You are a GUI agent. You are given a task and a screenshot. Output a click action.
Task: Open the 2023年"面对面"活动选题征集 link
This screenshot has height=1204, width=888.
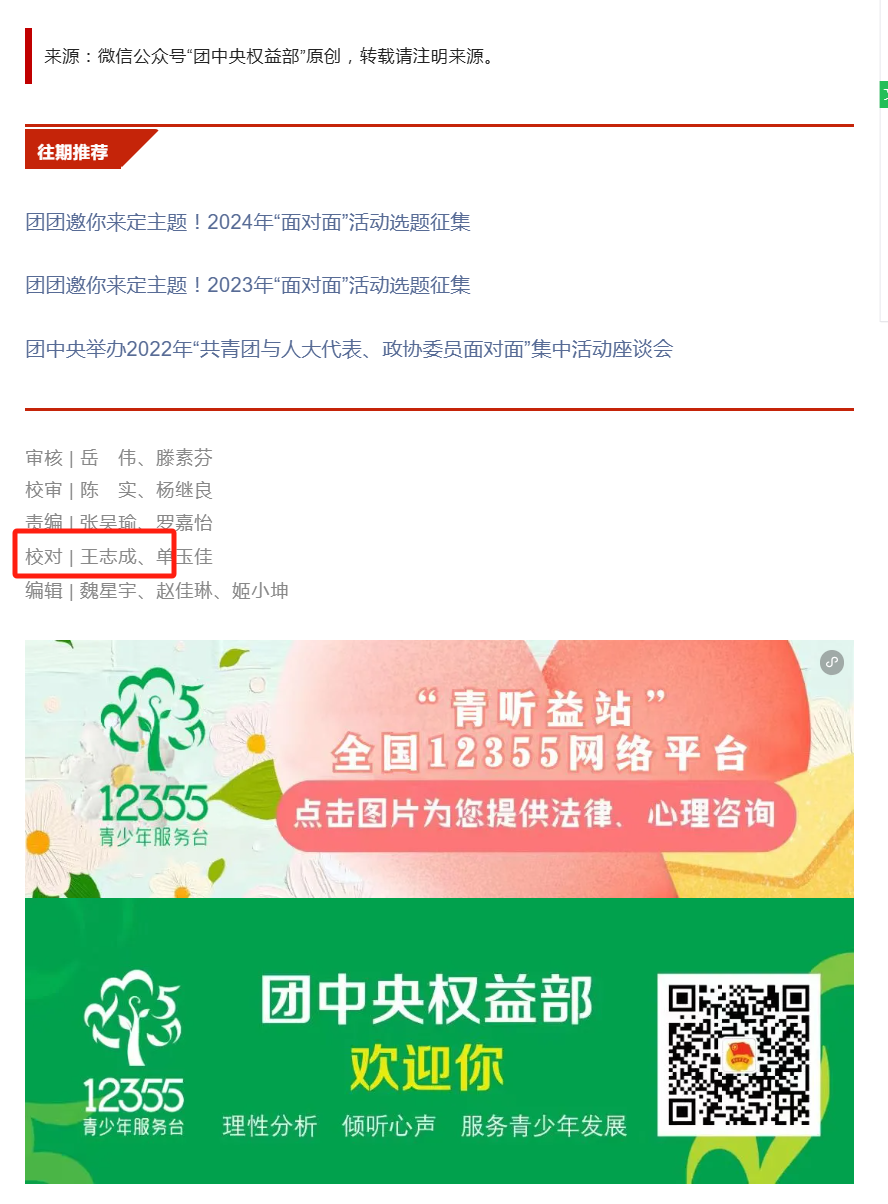click(x=248, y=286)
